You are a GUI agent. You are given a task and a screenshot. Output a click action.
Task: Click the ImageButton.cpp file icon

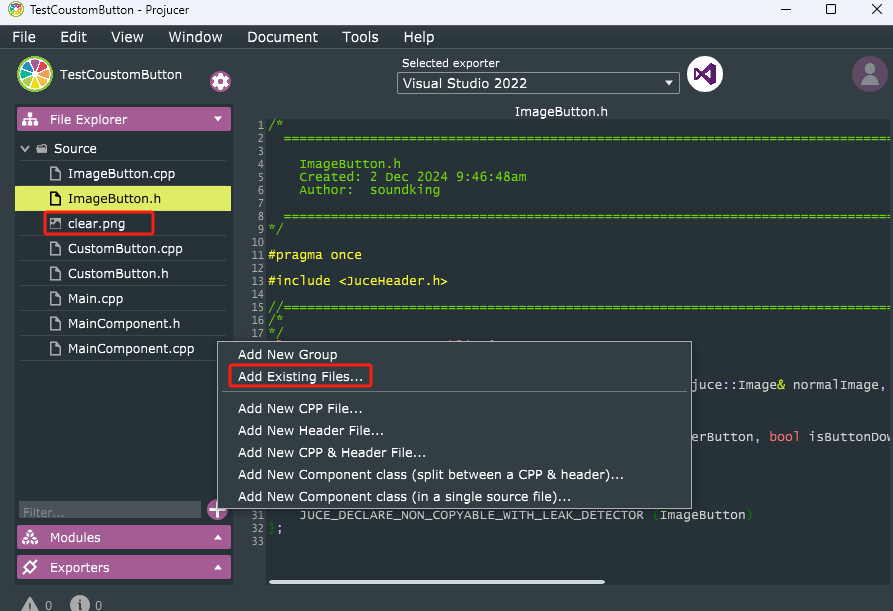(x=55, y=173)
